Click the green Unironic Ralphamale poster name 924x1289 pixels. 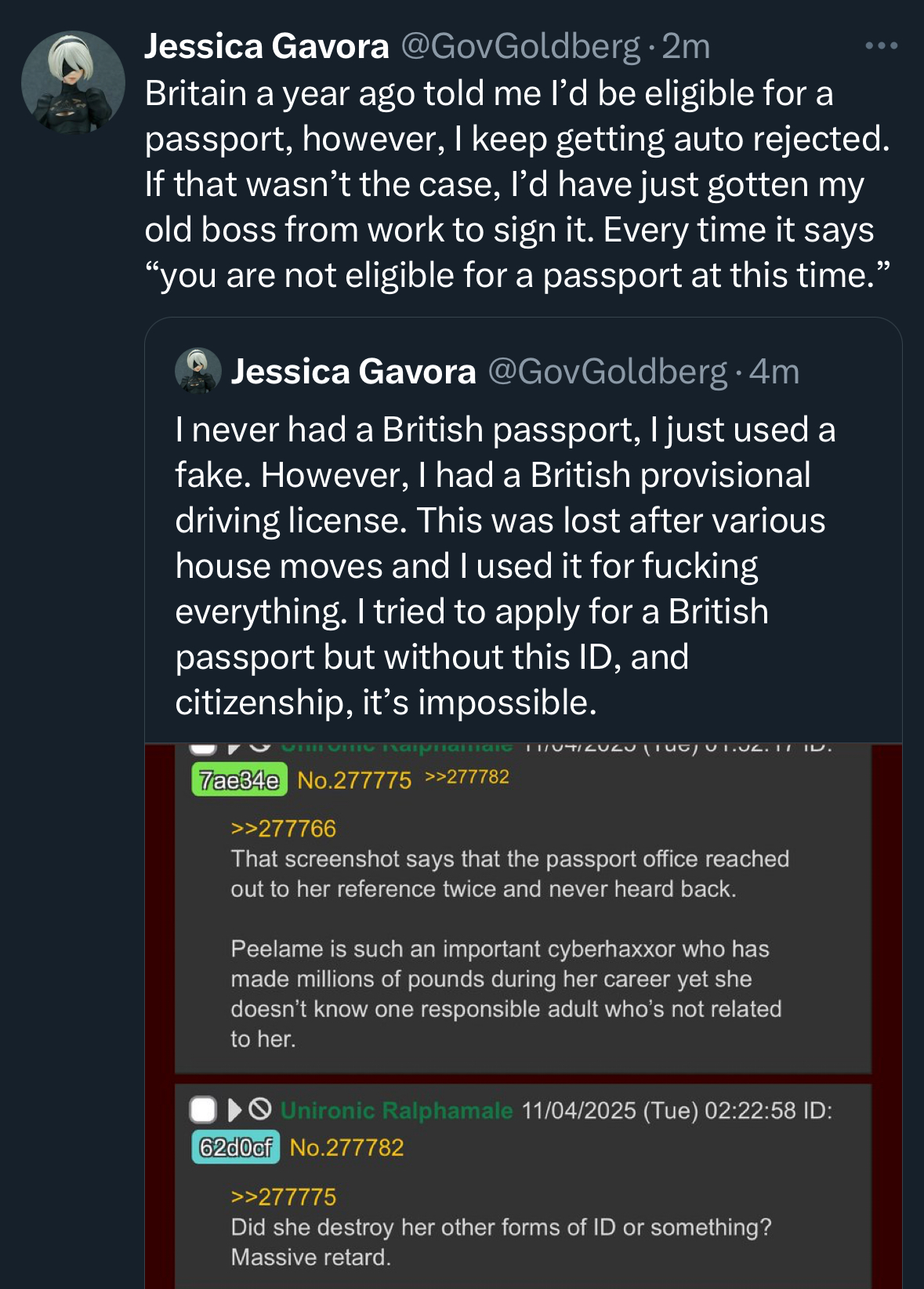[396, 1110]
